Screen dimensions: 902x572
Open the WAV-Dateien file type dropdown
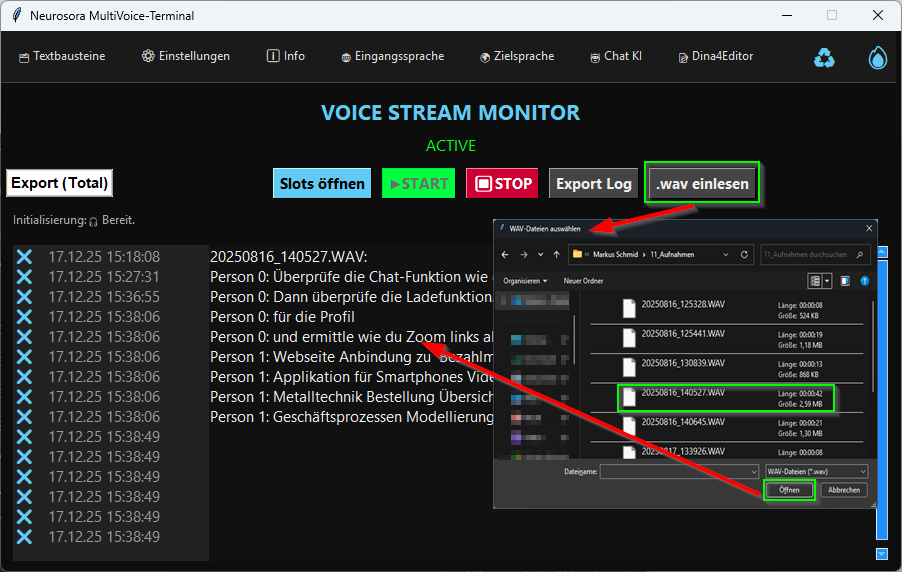tap(815, 471)
